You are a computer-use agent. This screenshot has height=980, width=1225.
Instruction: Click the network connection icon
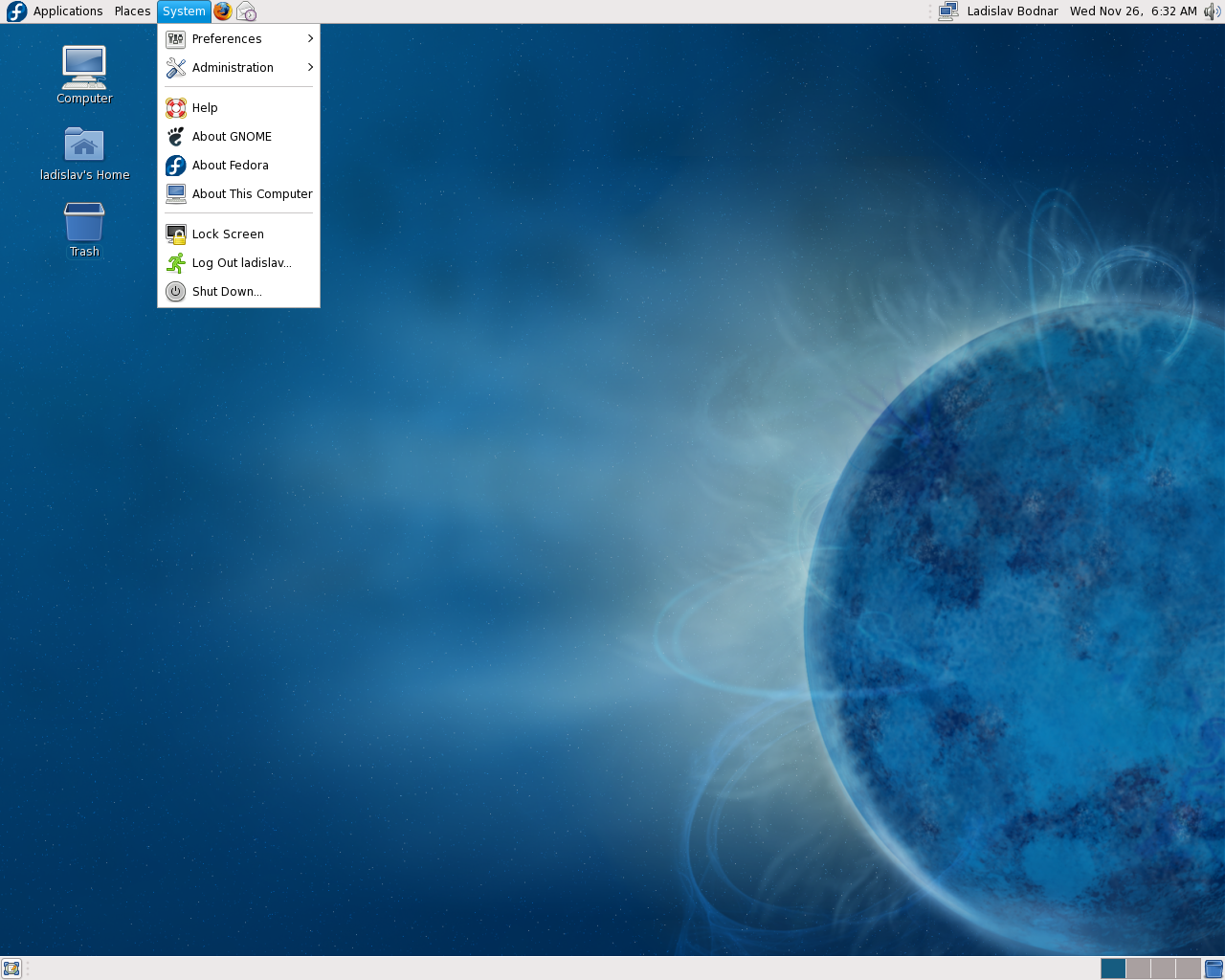click(947, 11)
